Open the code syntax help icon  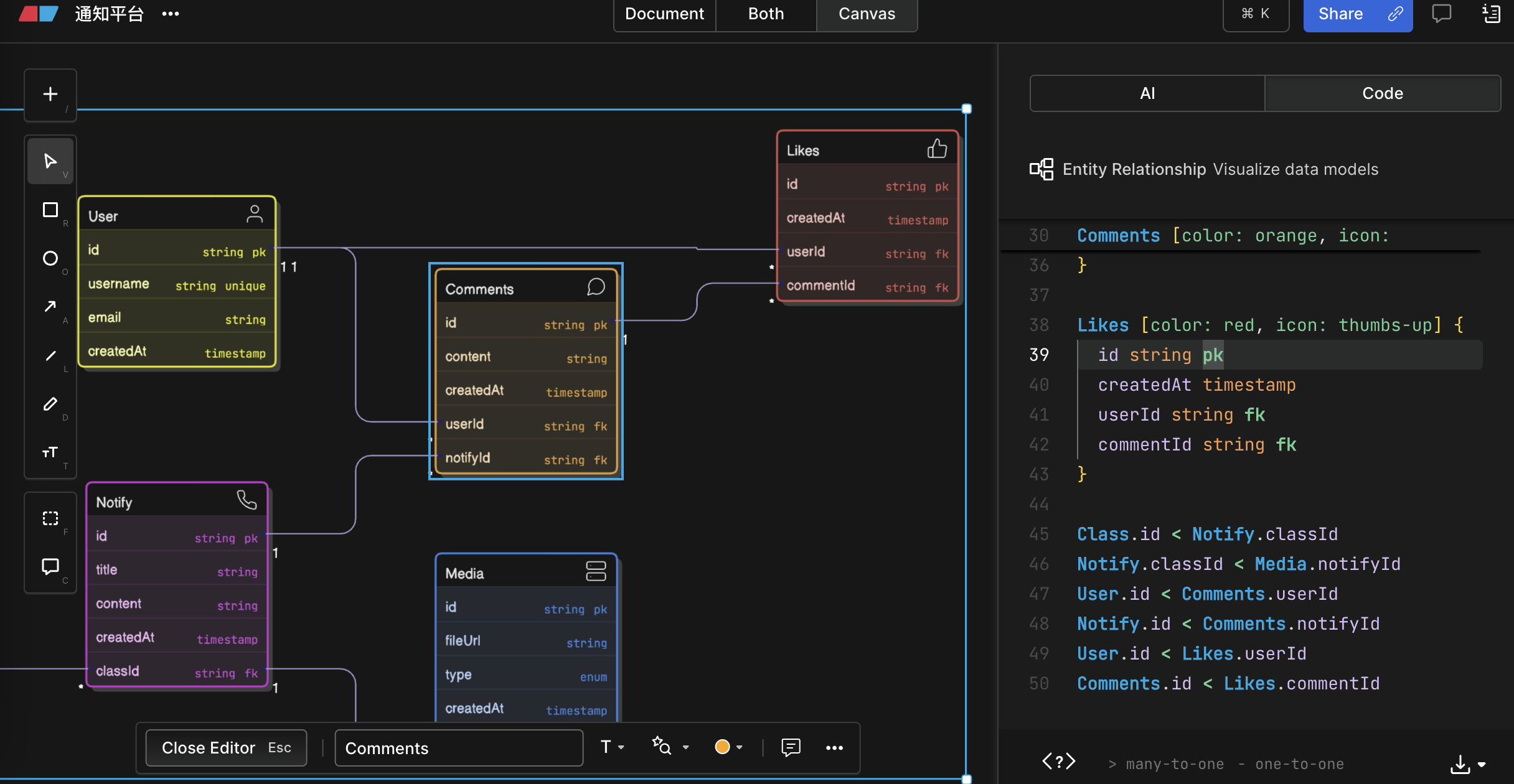point(1058,761)
